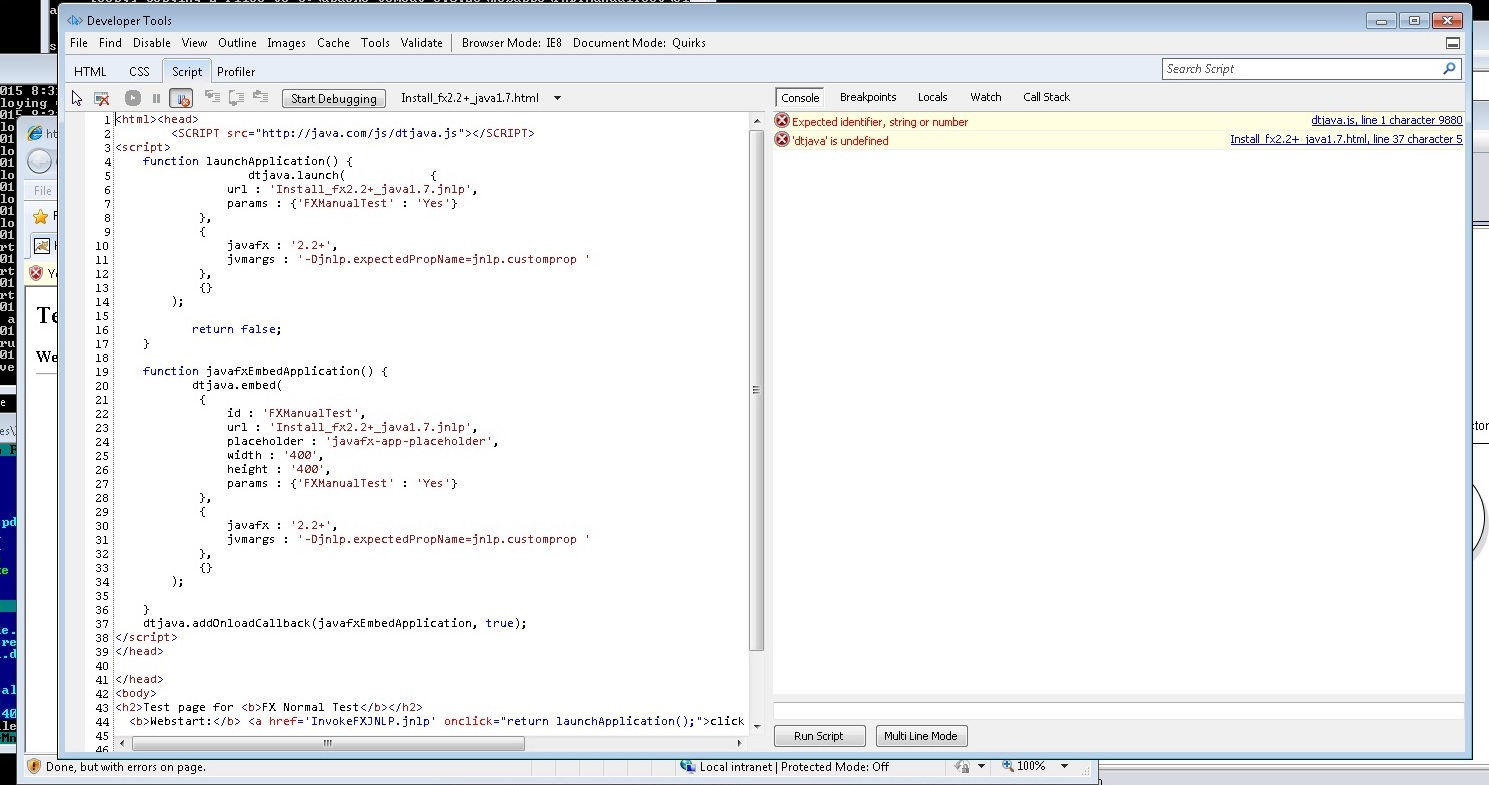Click the pin Developer Tools icon
Screen dimensions: 1489x785
1452,43
